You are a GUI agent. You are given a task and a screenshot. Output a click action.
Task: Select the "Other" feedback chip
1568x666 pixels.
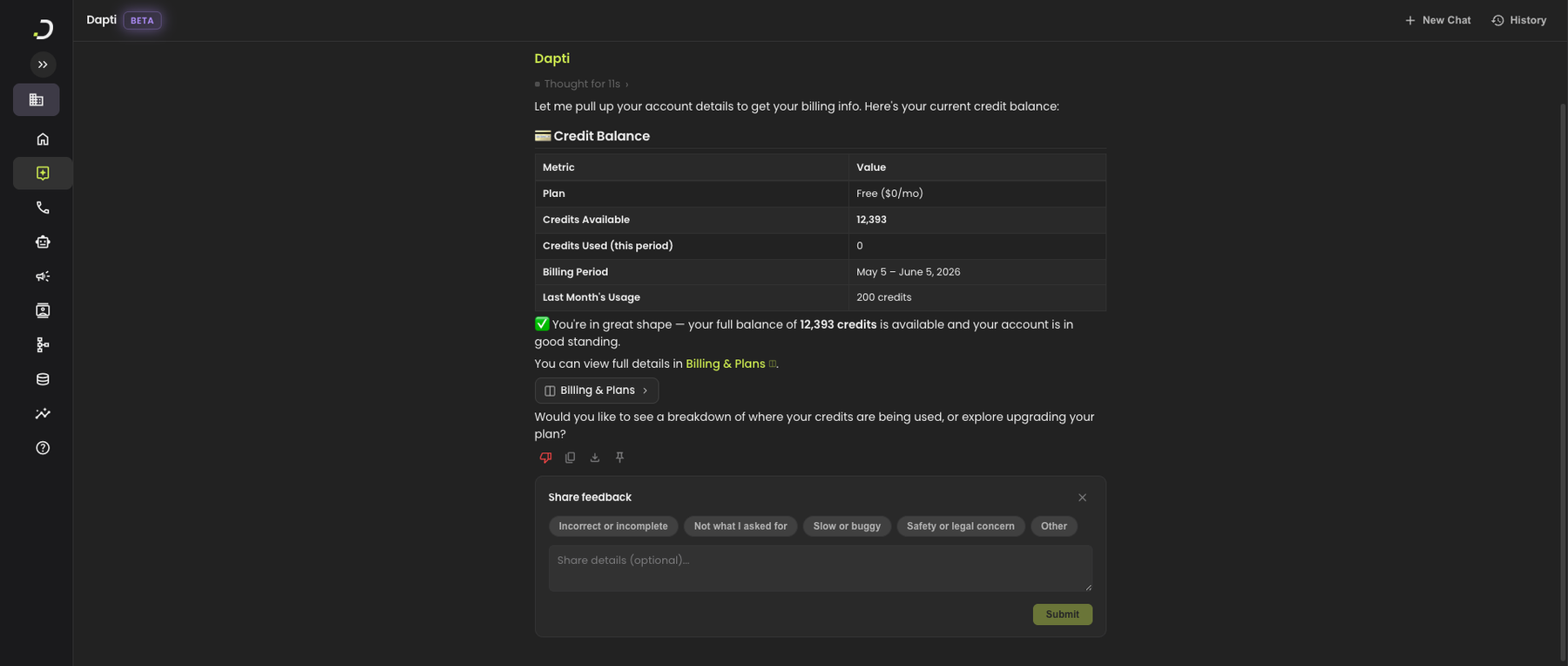1054,527
